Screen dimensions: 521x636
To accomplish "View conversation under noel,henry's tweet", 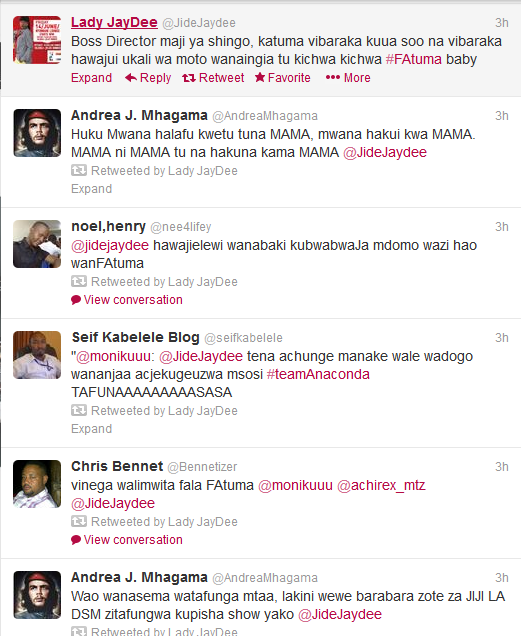I will click(127, 300).
